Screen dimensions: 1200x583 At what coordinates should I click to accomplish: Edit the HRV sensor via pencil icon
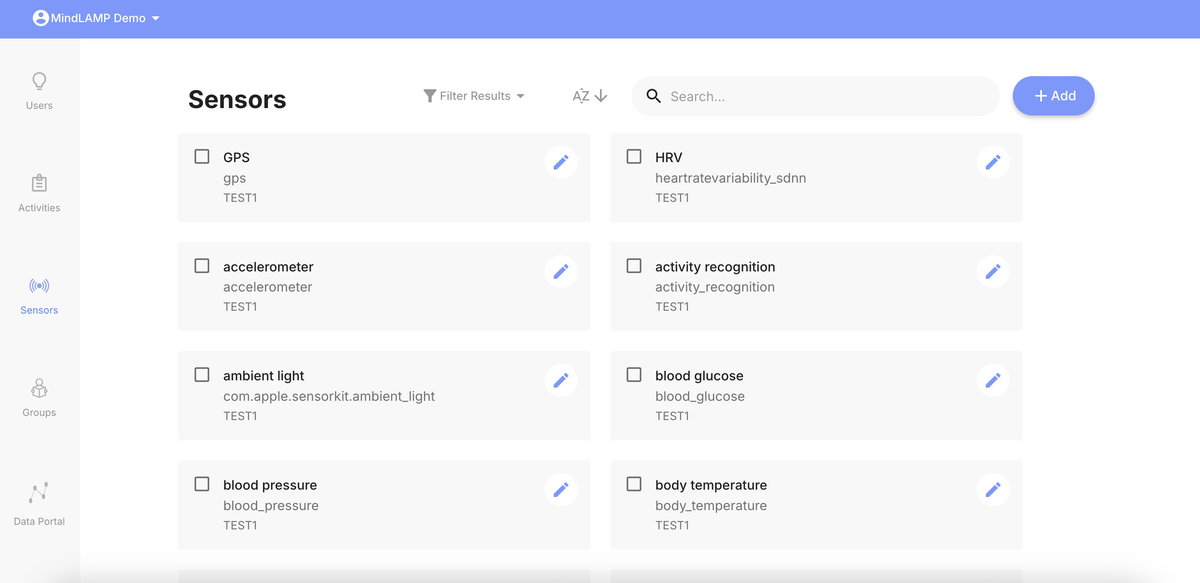click(993, 162)
